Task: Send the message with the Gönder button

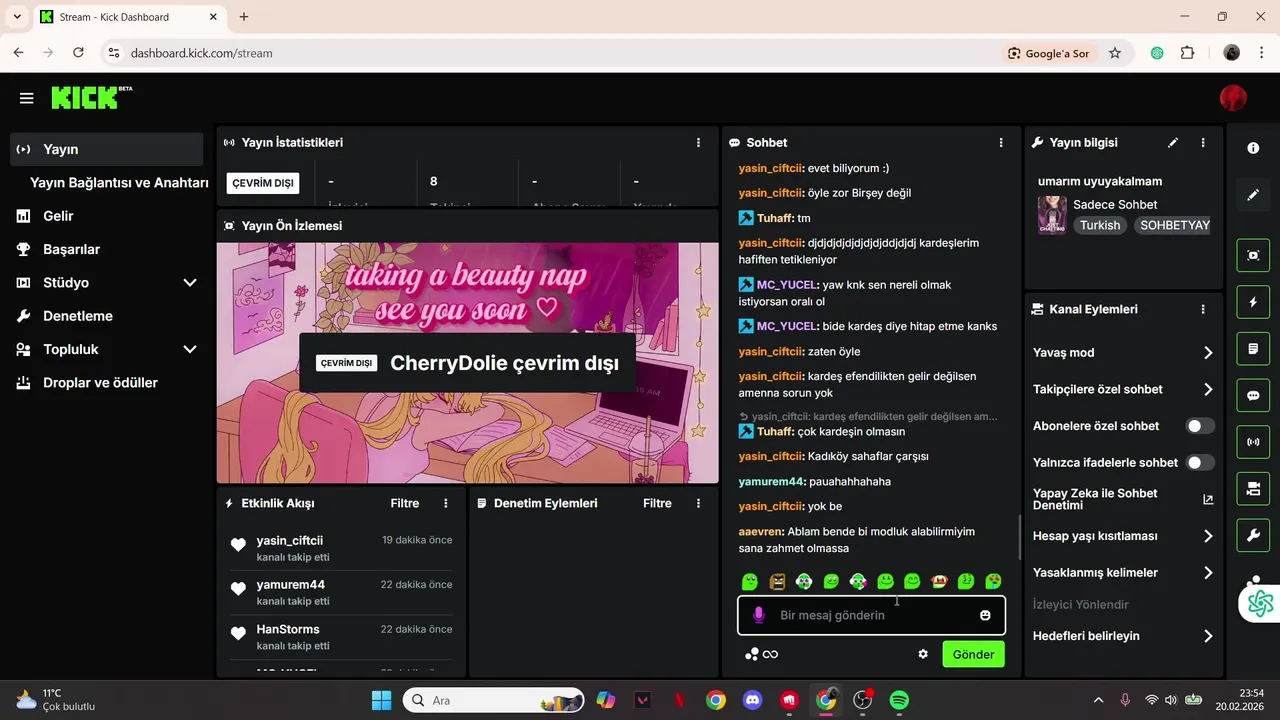Action: point(973,654)
